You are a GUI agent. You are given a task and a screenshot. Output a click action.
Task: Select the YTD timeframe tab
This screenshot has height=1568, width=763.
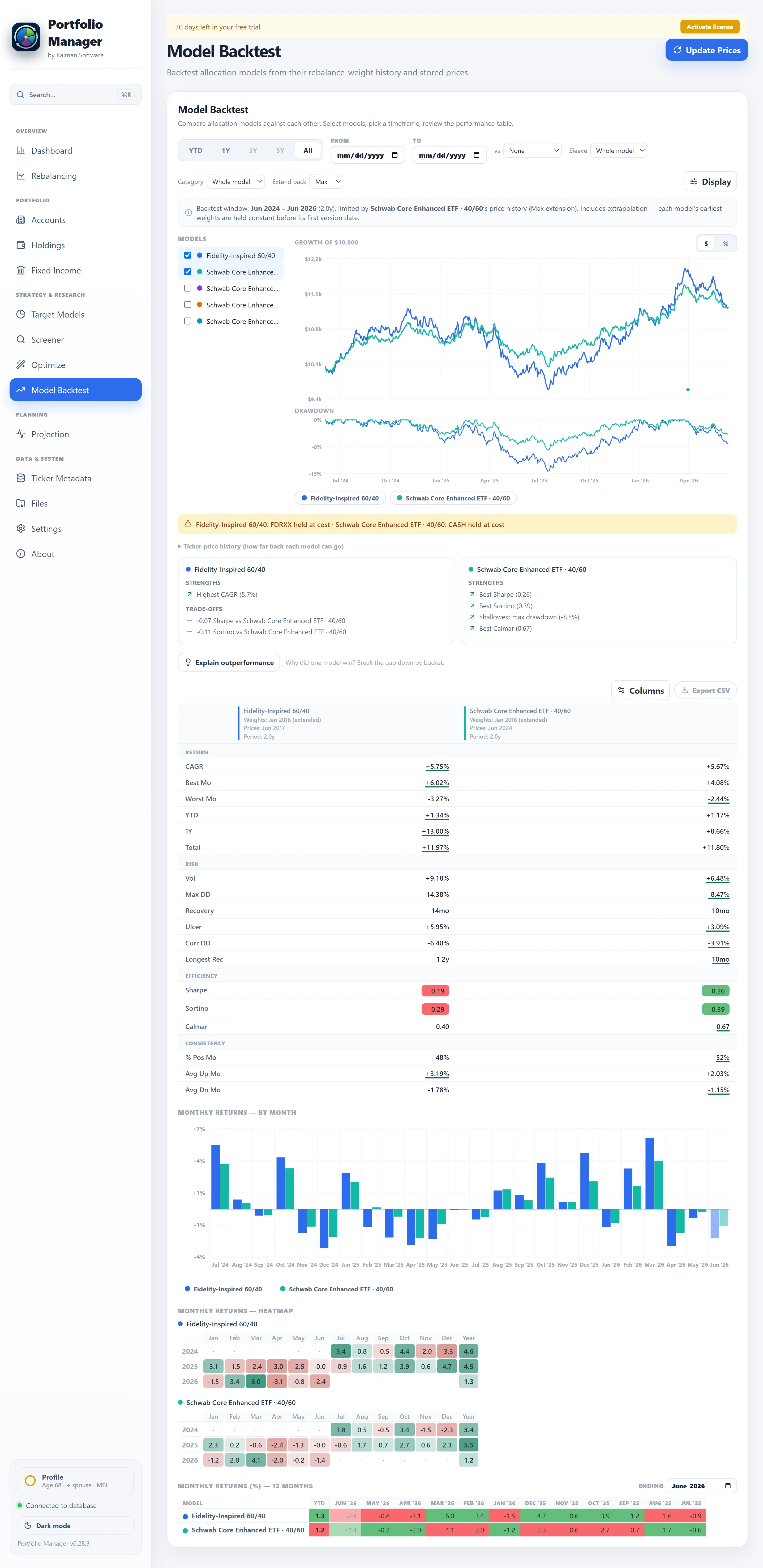click(195, 150)
